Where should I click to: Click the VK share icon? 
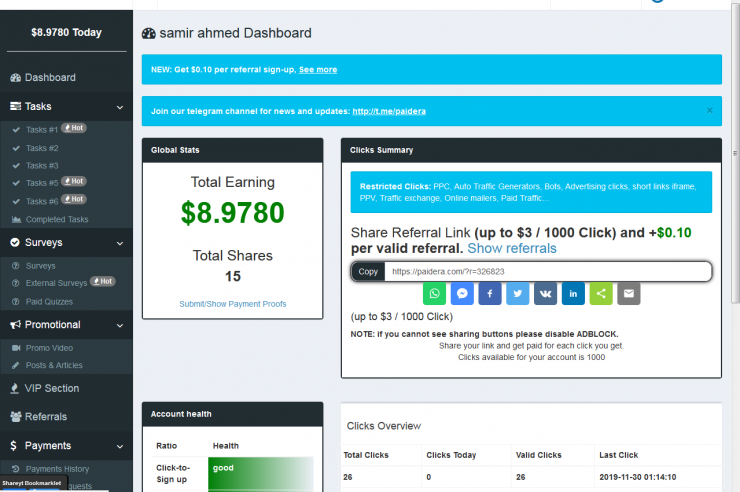(545, 293)
